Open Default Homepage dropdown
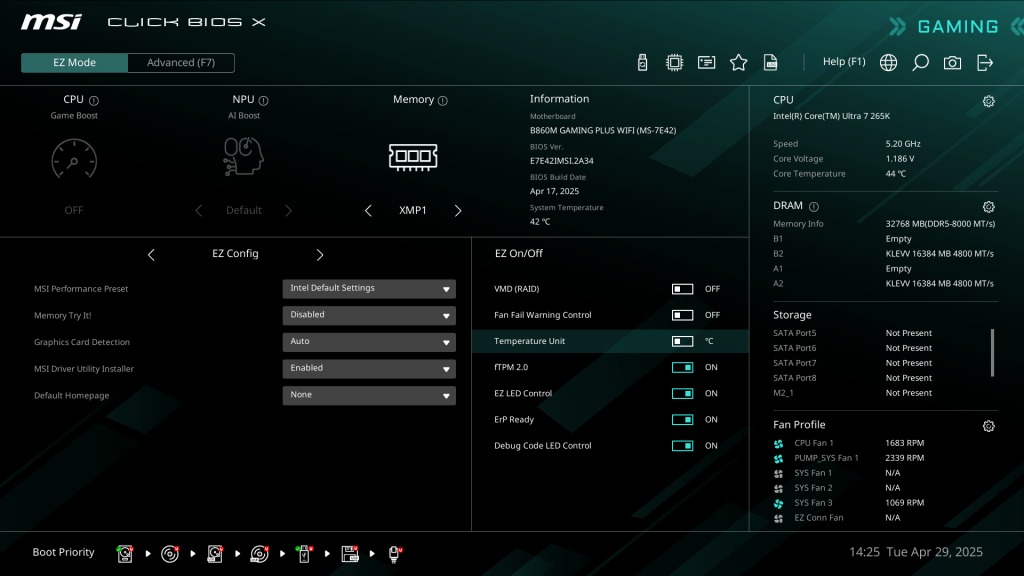The image size is (1024, 576). pyautogui.click(x=369, y=396)
